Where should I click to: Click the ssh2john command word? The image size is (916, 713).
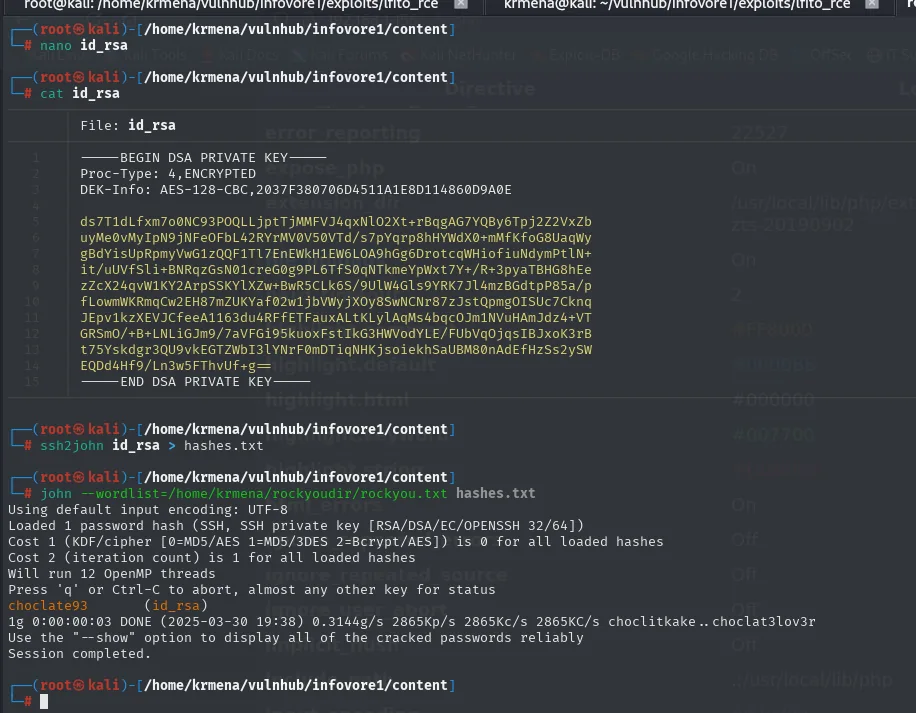tap(72, 446)
